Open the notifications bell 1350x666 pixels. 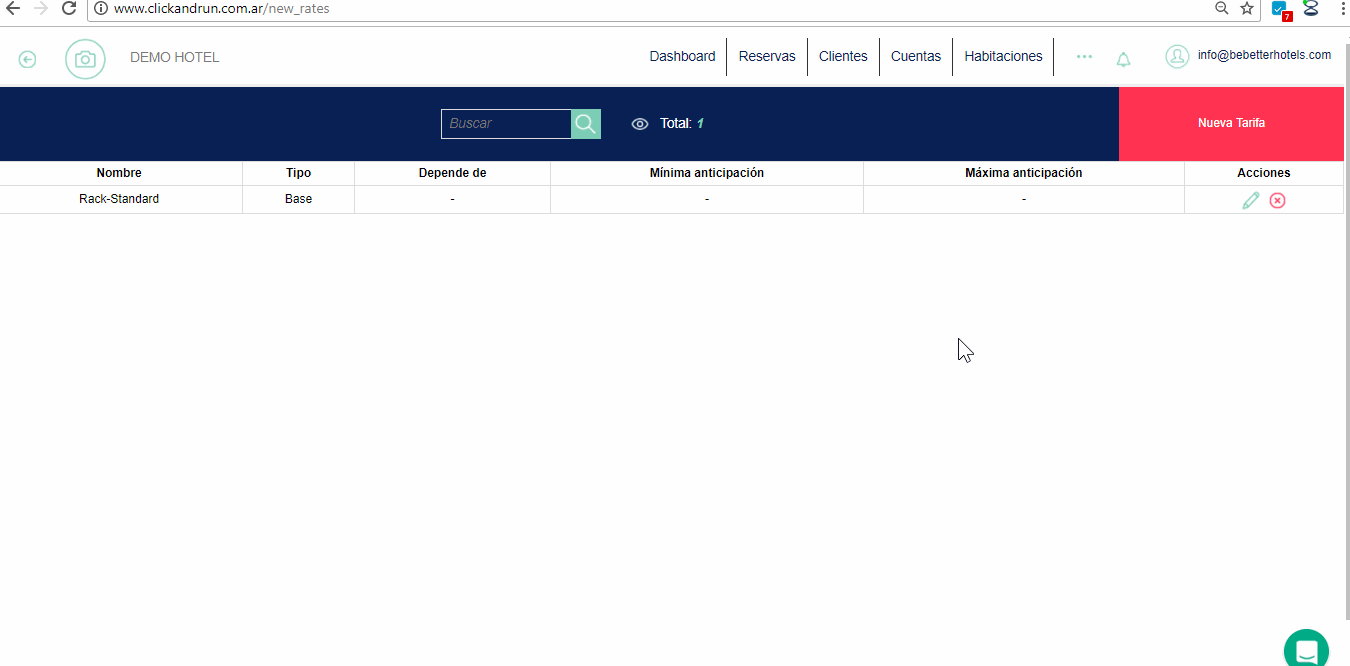coord(1123,59)
